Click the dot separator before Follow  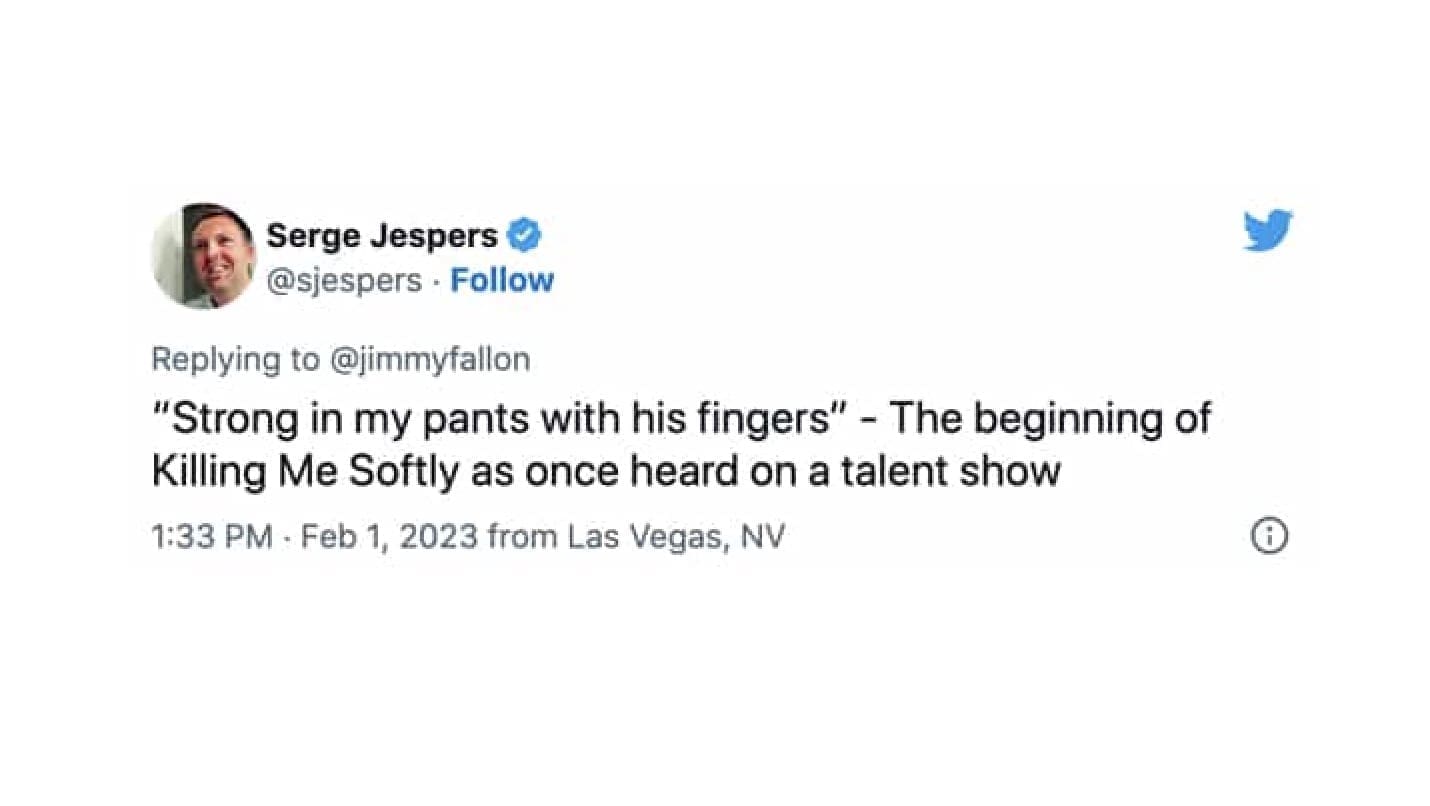[x=436, y=282]
